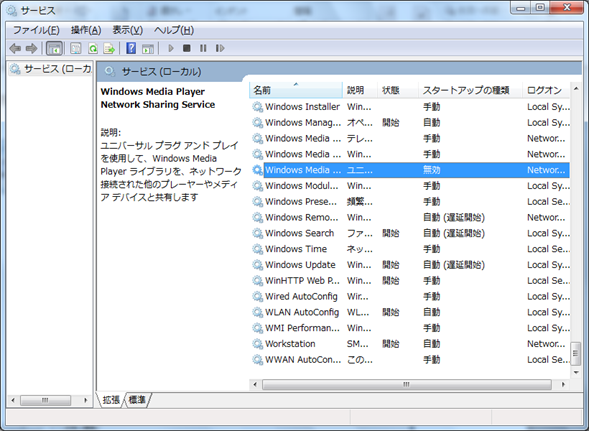Maximize the サービス window

[x=540, y=8]
